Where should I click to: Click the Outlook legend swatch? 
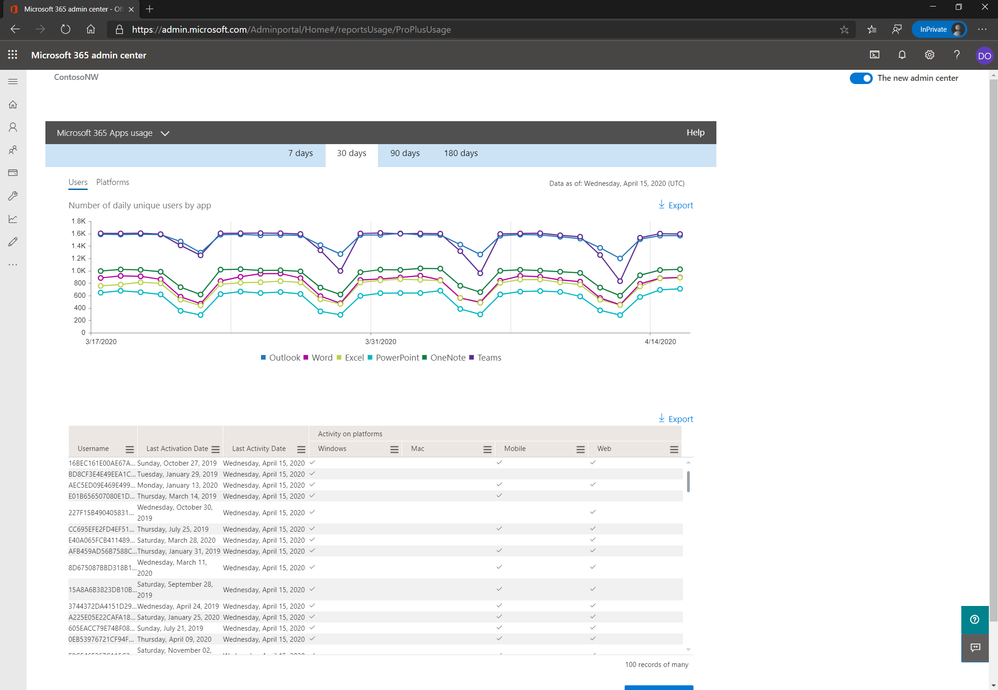[264, 358]
